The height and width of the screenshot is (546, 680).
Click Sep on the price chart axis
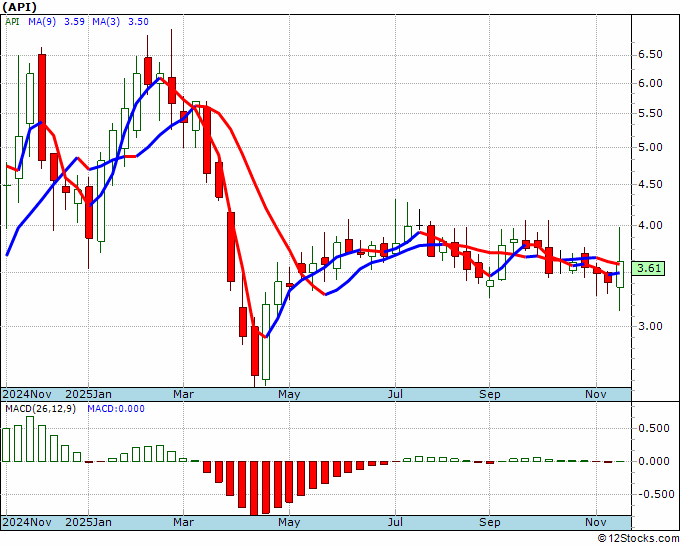(490, 394)
